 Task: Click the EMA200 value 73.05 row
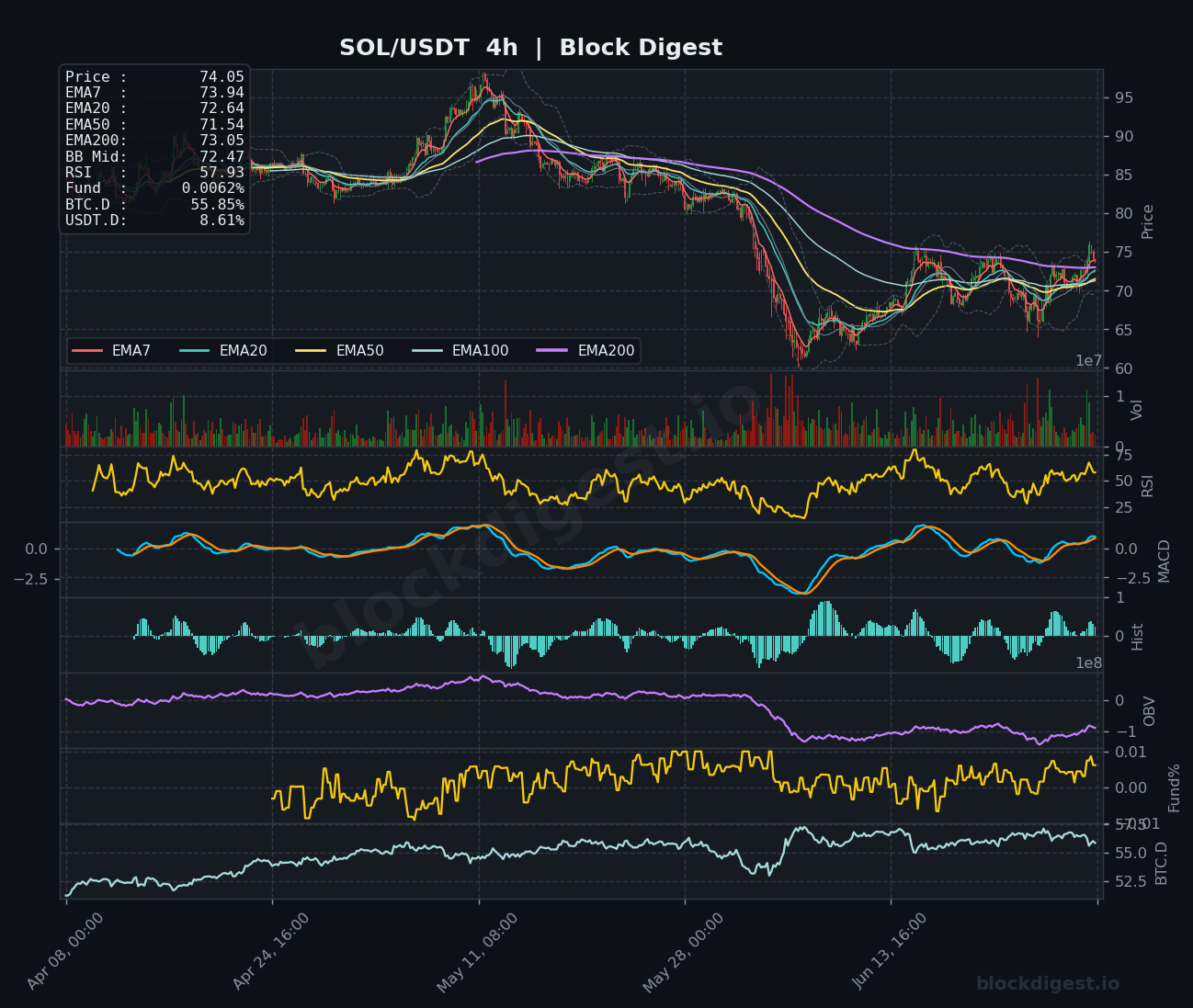click(154, 141)
